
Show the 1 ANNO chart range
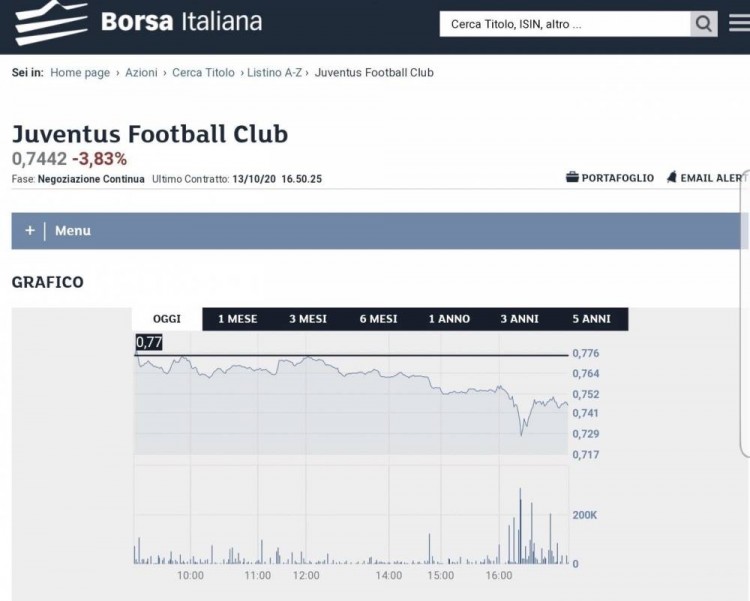pos(449,319)
